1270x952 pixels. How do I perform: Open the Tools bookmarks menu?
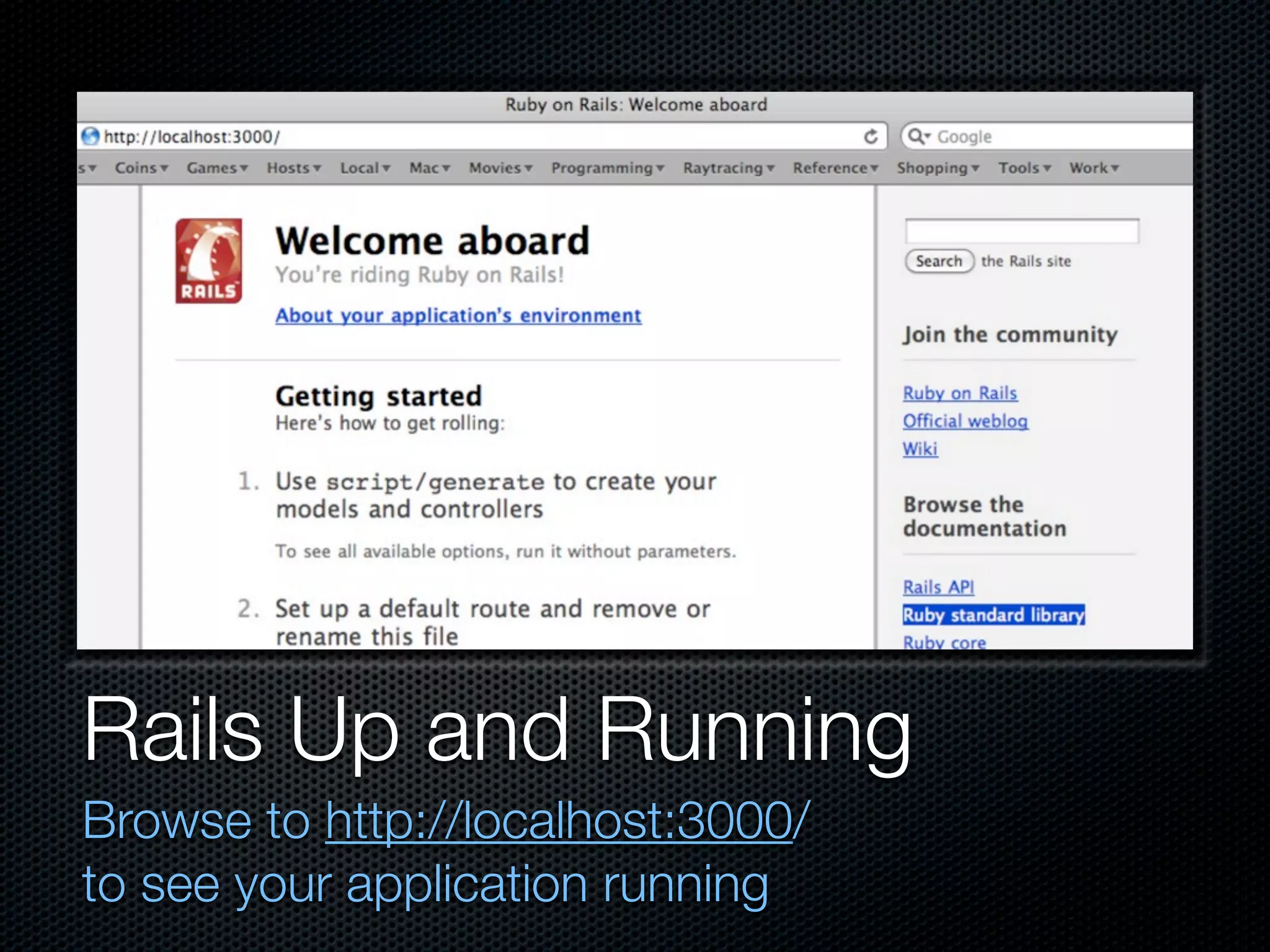pyautogui.click(x=1024, y=168)
